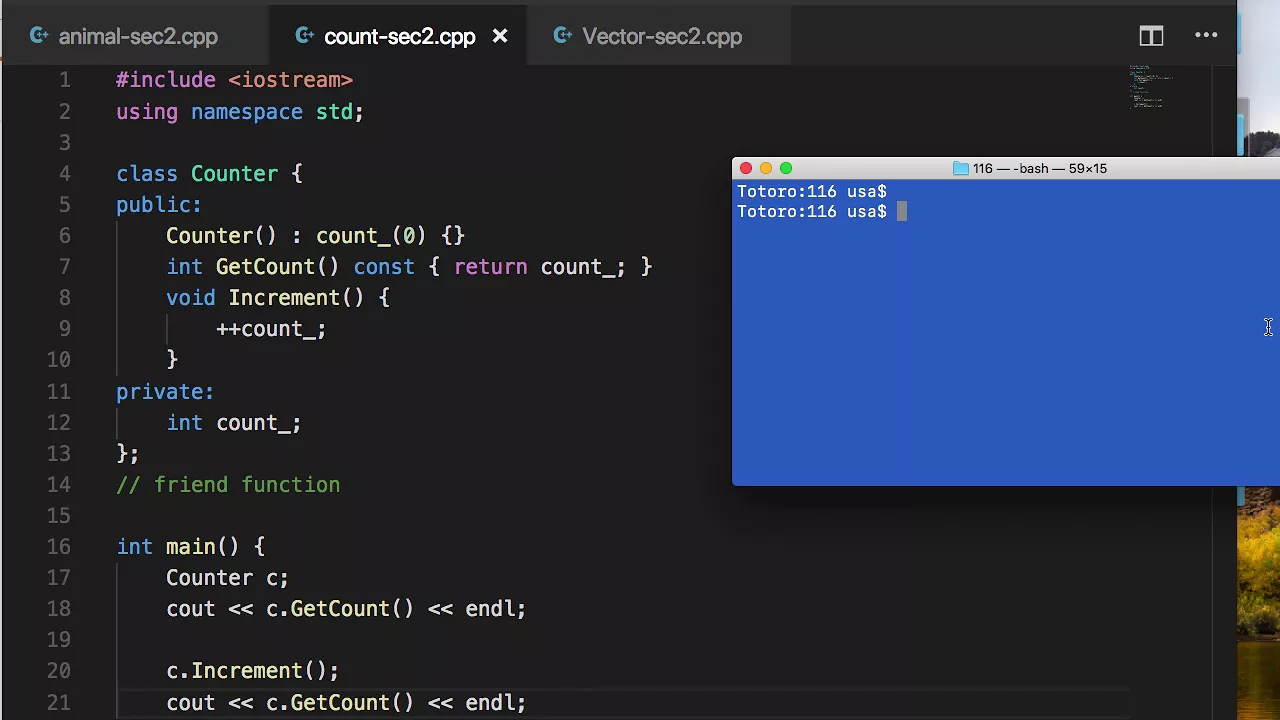Click line number 16 in the gutter
Image resolution: width=1280 pixels, height=720 pixels.
[59, 547]
